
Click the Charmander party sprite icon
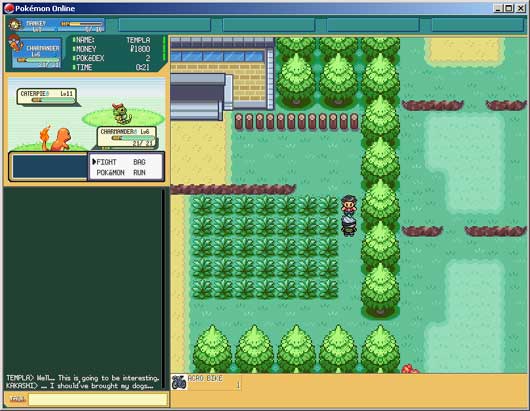16,43
